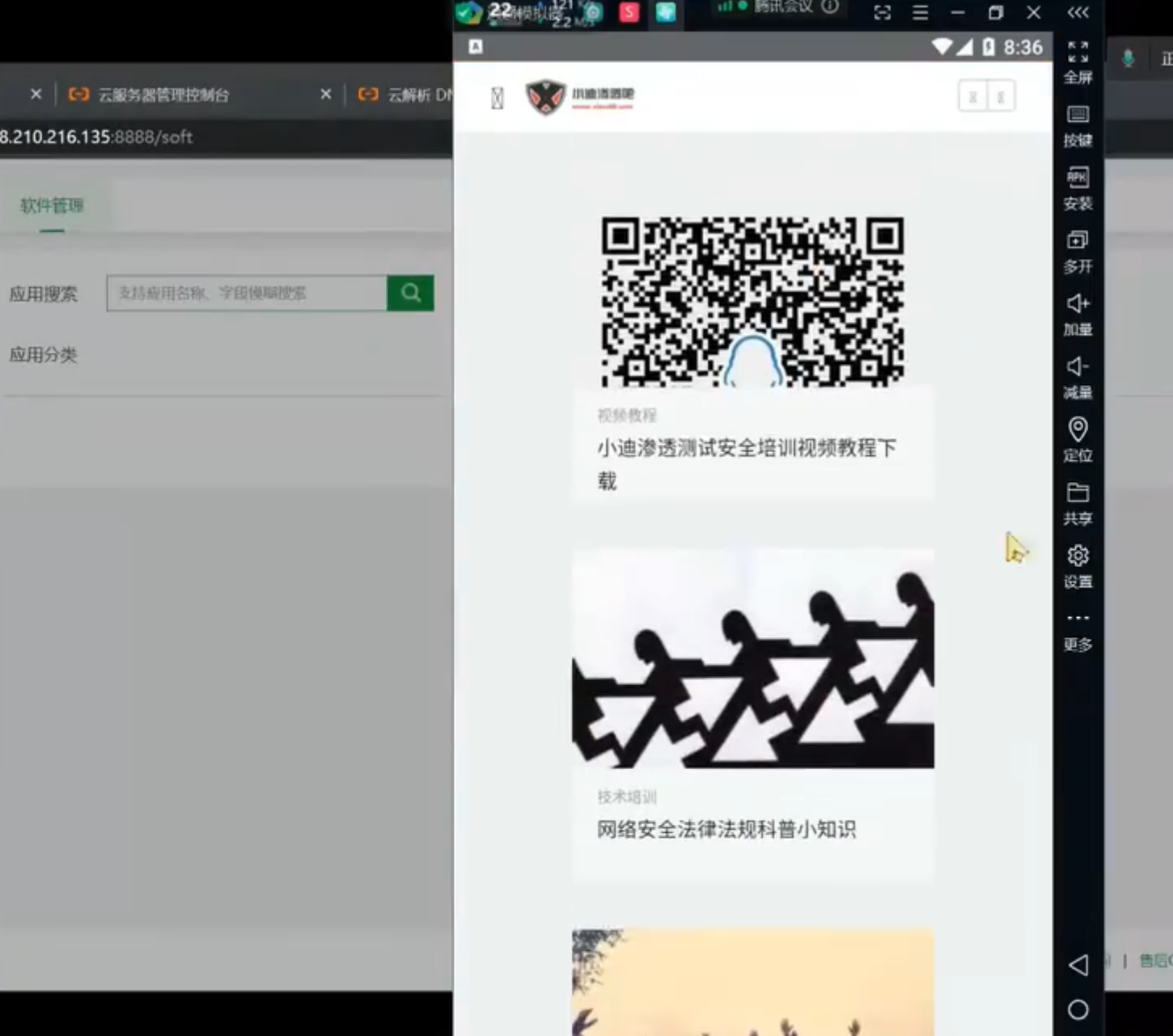Click the Android clock 8:36
The image size is (1173, 1036).
pyautogui.click(x=1023, y=48)
